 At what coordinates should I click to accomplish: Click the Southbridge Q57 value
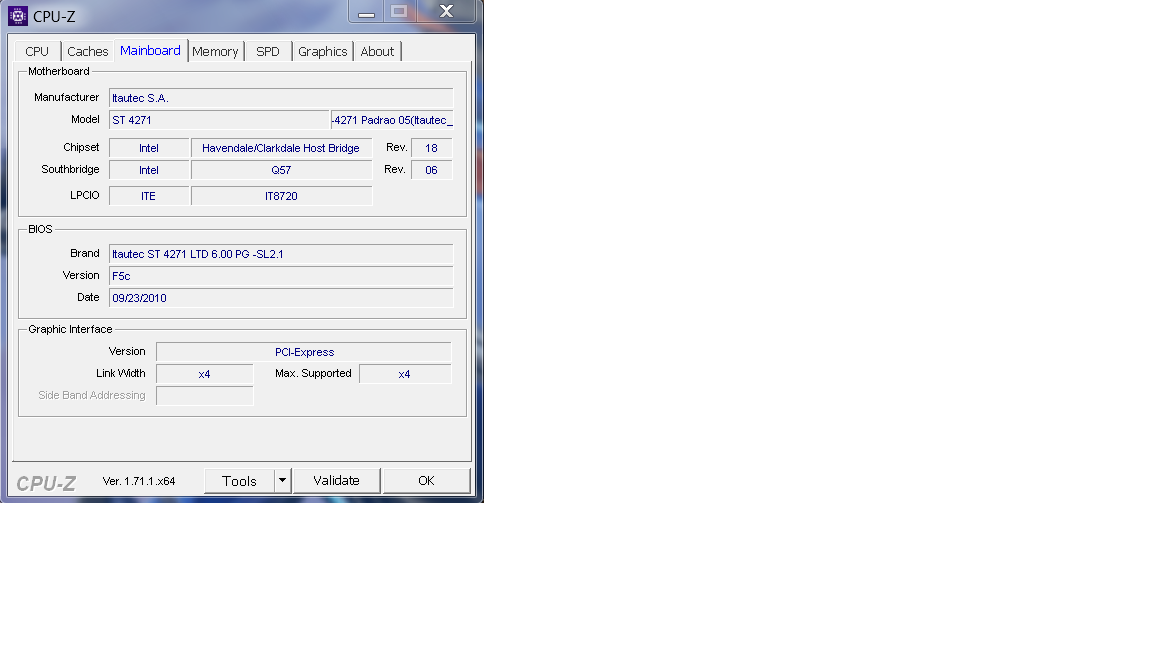point(281,170)
